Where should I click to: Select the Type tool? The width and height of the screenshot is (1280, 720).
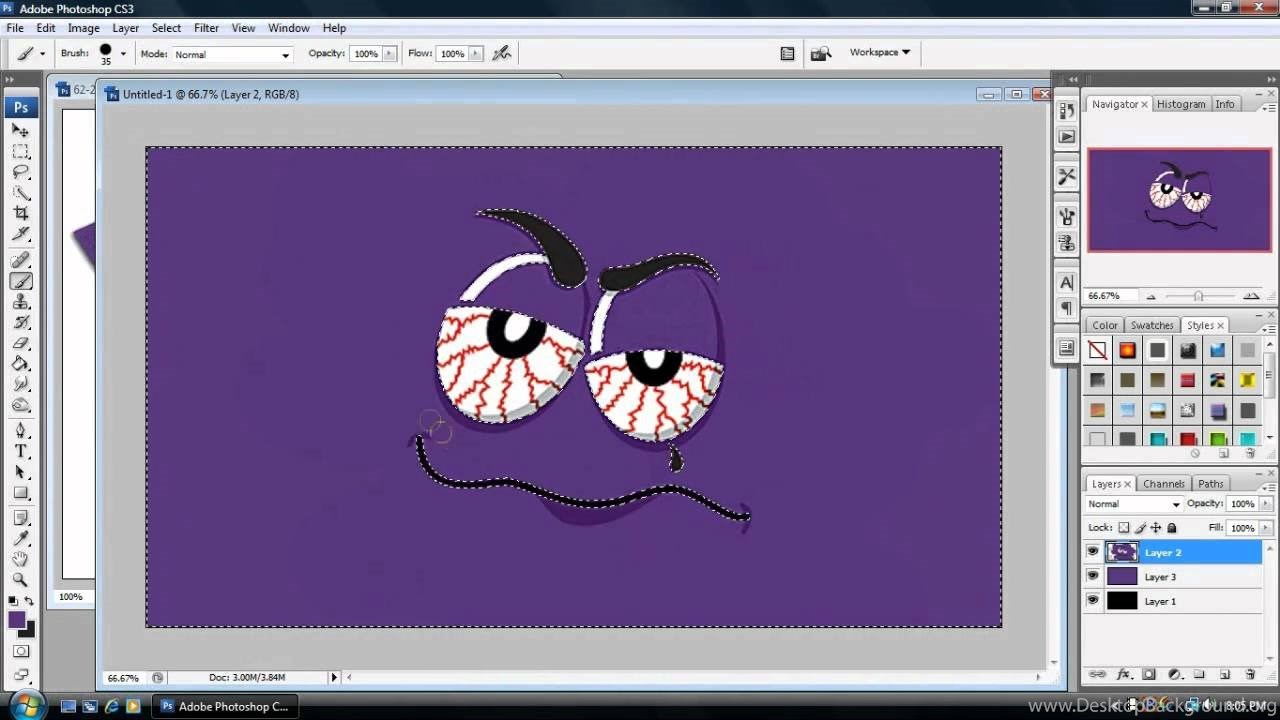[x=21, y=452]
